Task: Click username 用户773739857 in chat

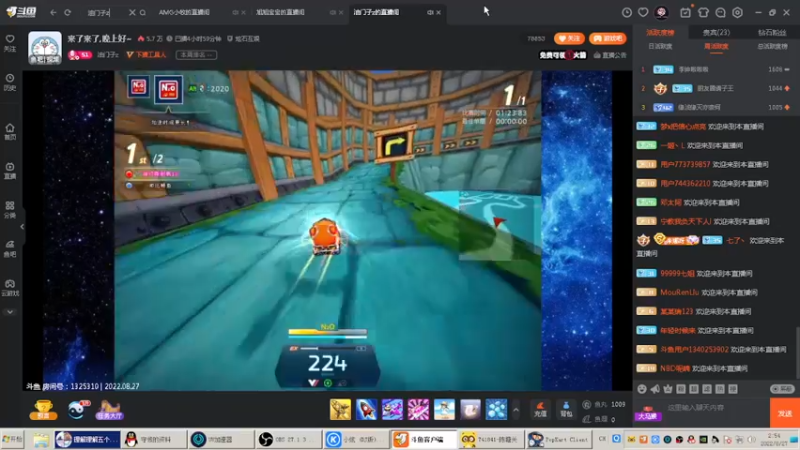Action: 685,164
